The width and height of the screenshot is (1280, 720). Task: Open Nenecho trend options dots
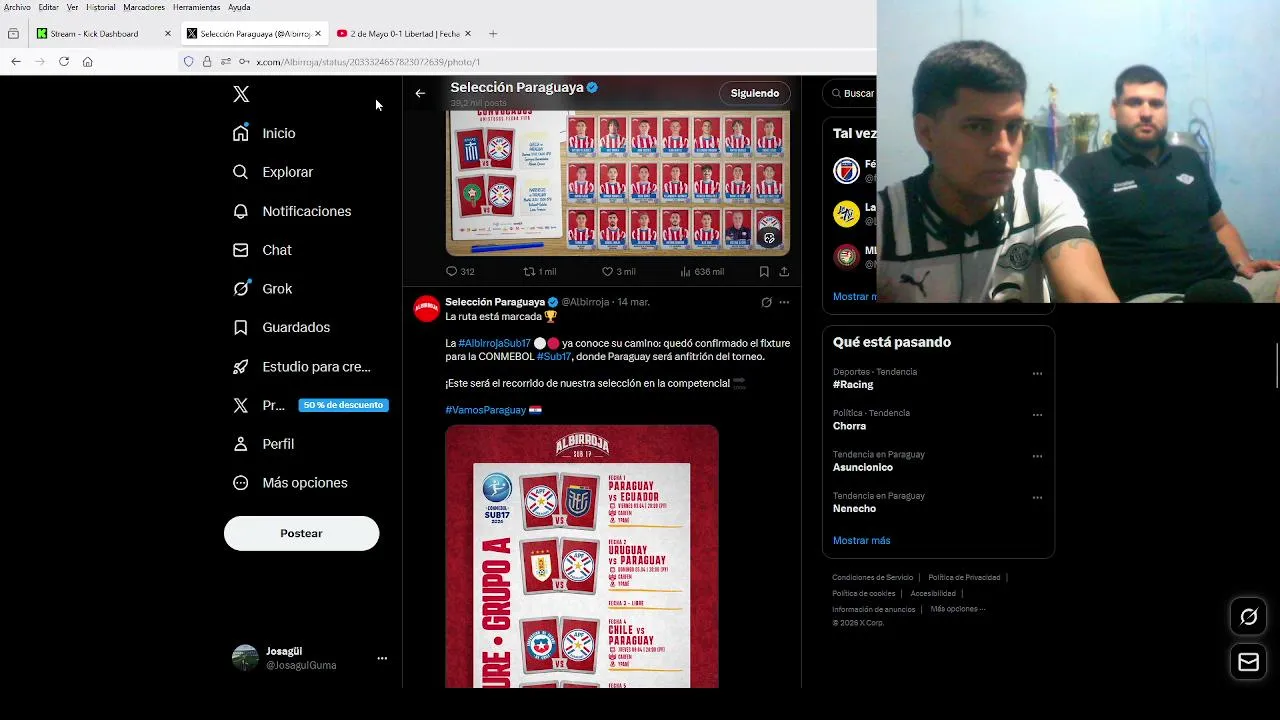[x=1037, y=498]
